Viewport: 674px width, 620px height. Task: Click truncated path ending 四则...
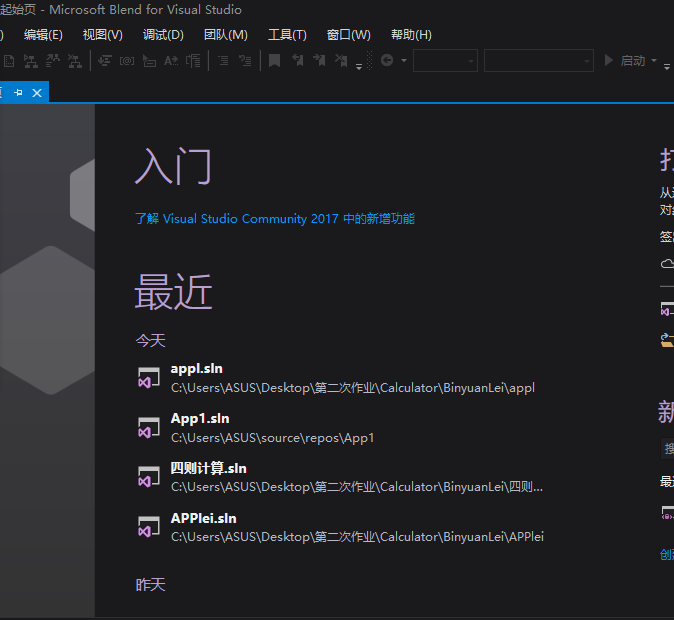[x=357, y=487]
